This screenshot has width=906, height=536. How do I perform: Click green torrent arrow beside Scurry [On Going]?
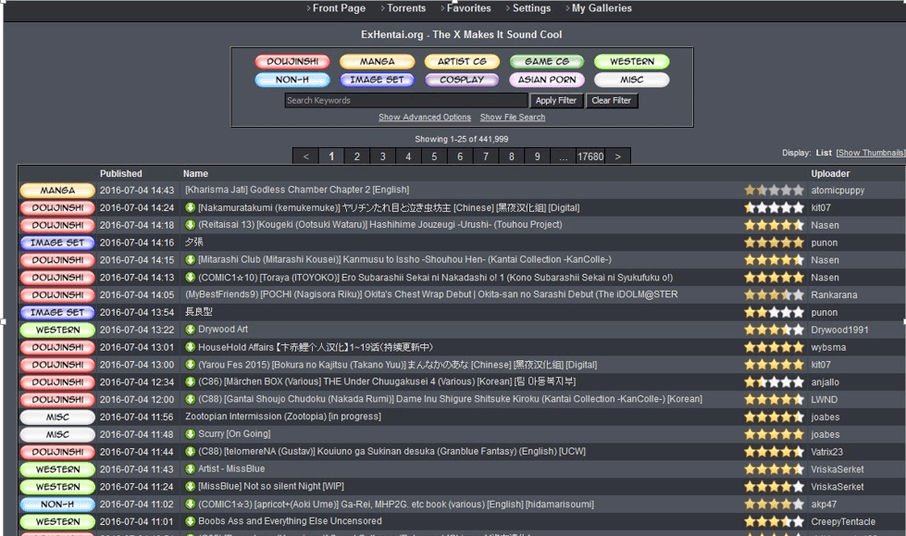(x=190, y=435)
